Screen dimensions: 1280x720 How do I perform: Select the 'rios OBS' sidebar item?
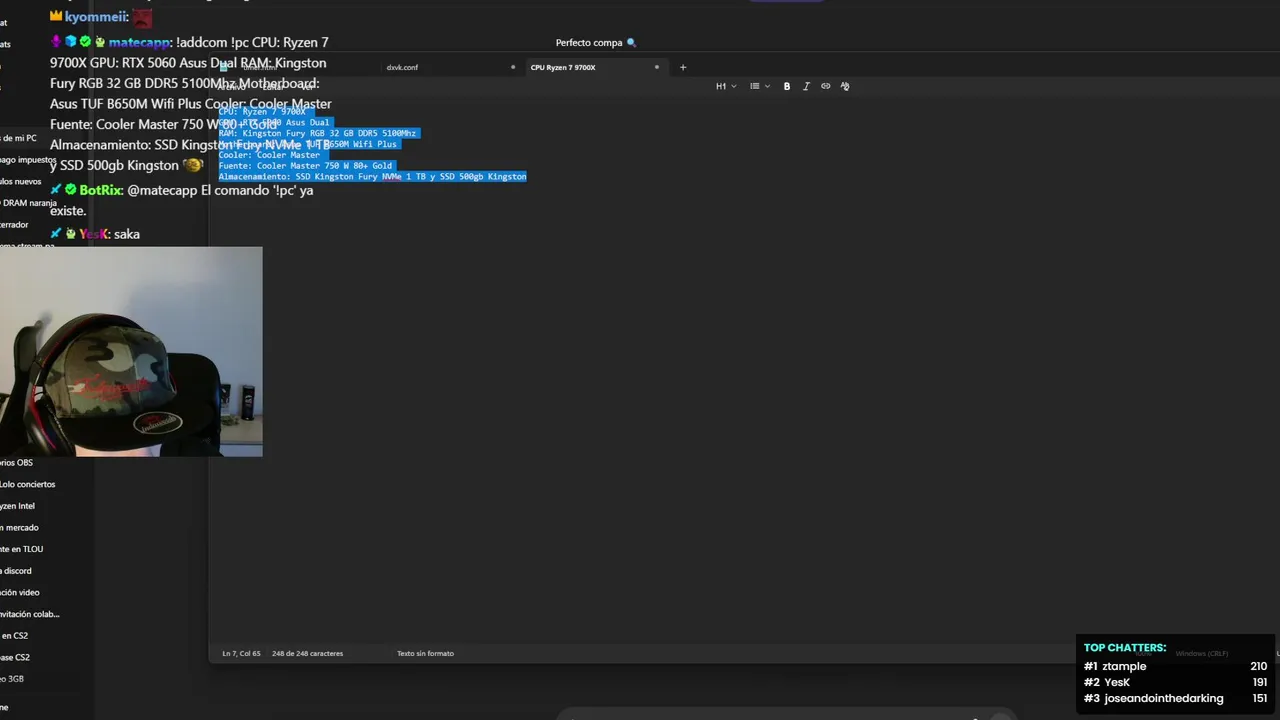17,462
